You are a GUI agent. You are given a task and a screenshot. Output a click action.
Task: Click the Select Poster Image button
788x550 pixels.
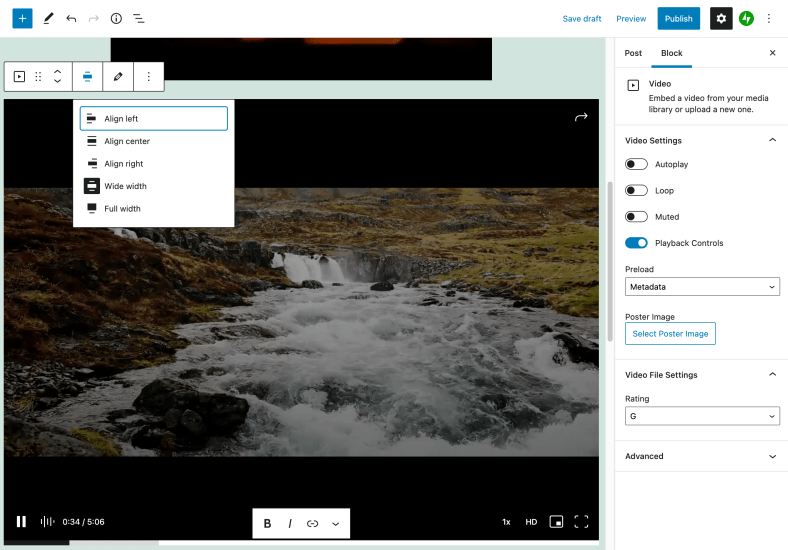point(670,334)
